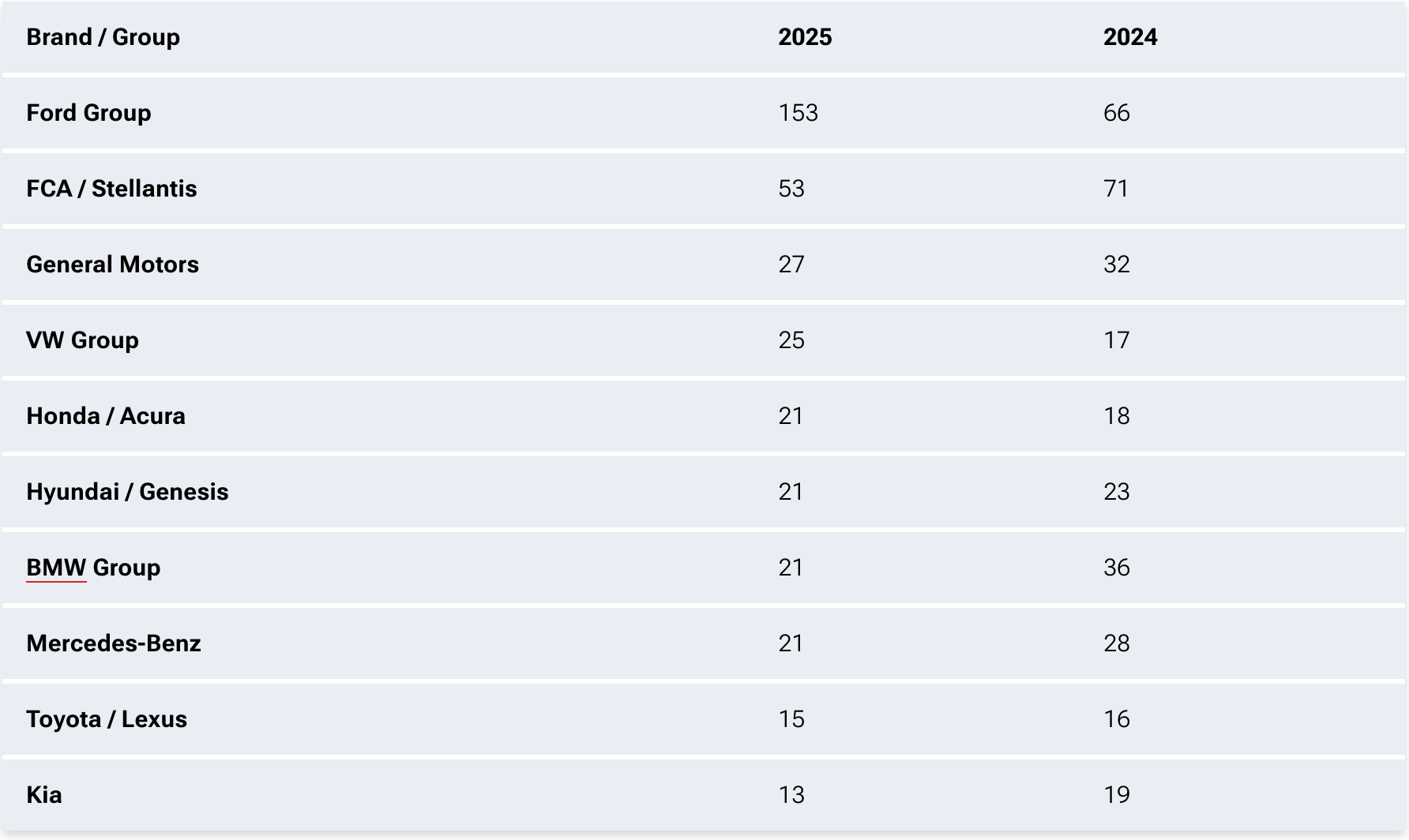Select the Toyota / Lexus row label
The width and height of the screenshot is (1409, 840).
pos(107,719)
